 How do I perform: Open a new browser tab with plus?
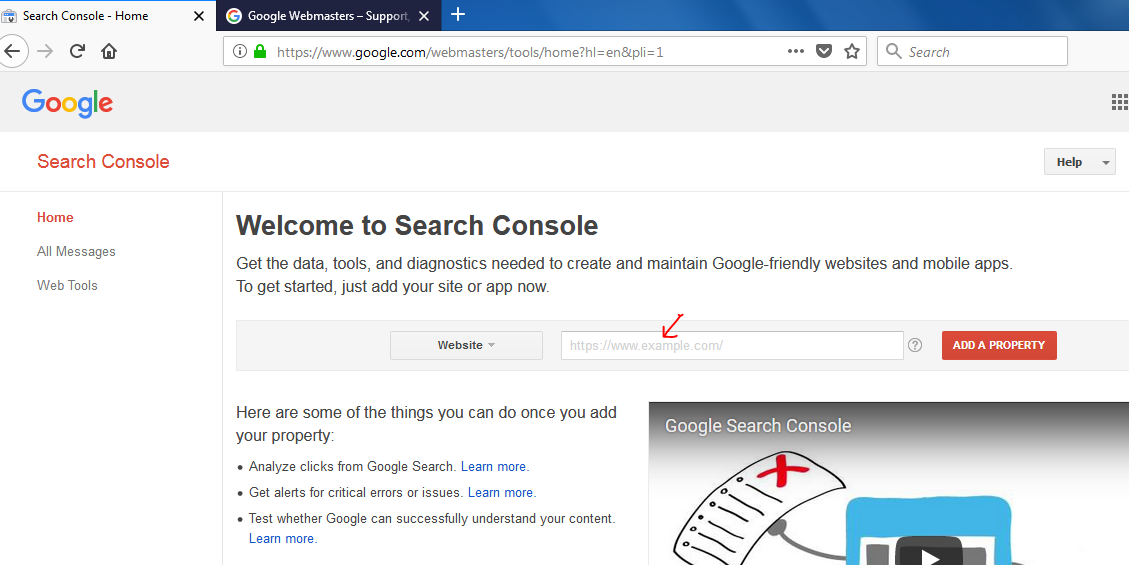(457, 14)
